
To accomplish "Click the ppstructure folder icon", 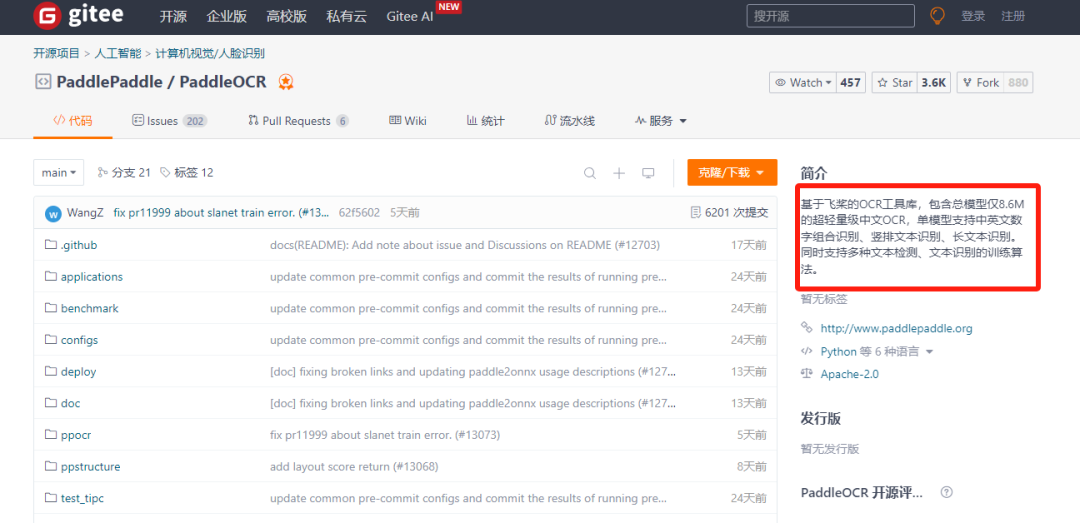I will point(50,466).
